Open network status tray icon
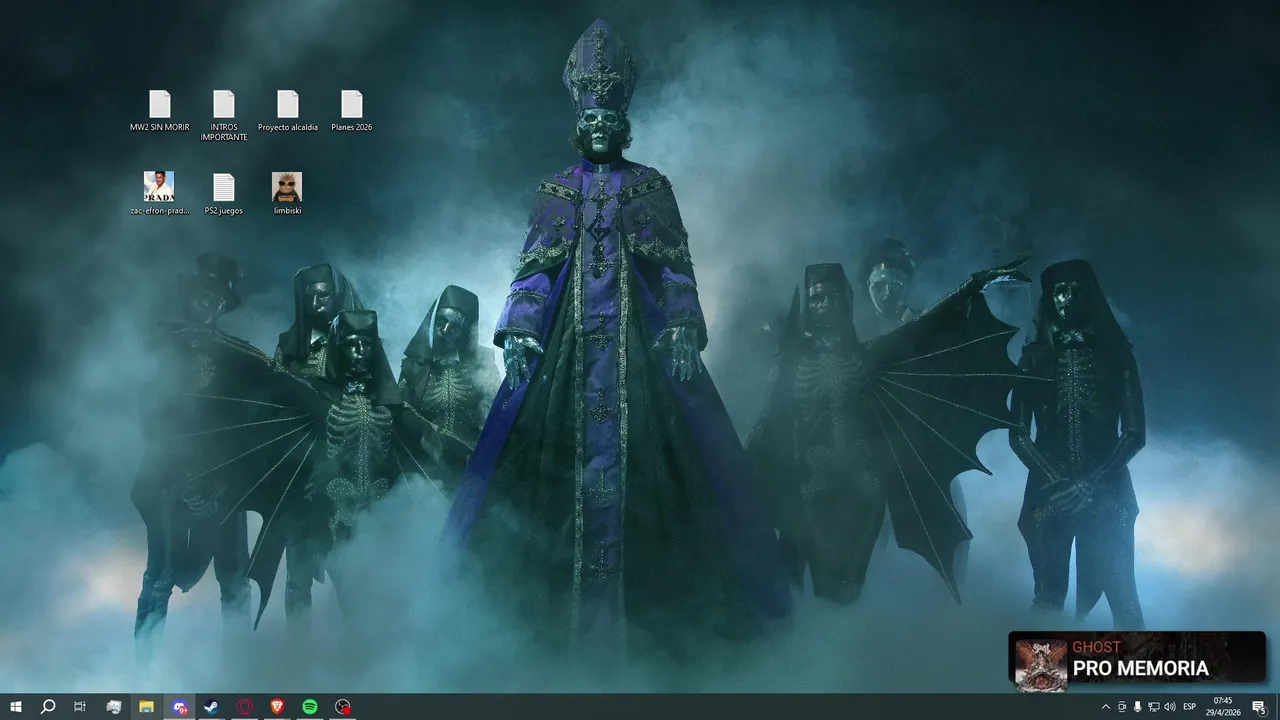This screenshot has height=720, width=1280. 1153,707
